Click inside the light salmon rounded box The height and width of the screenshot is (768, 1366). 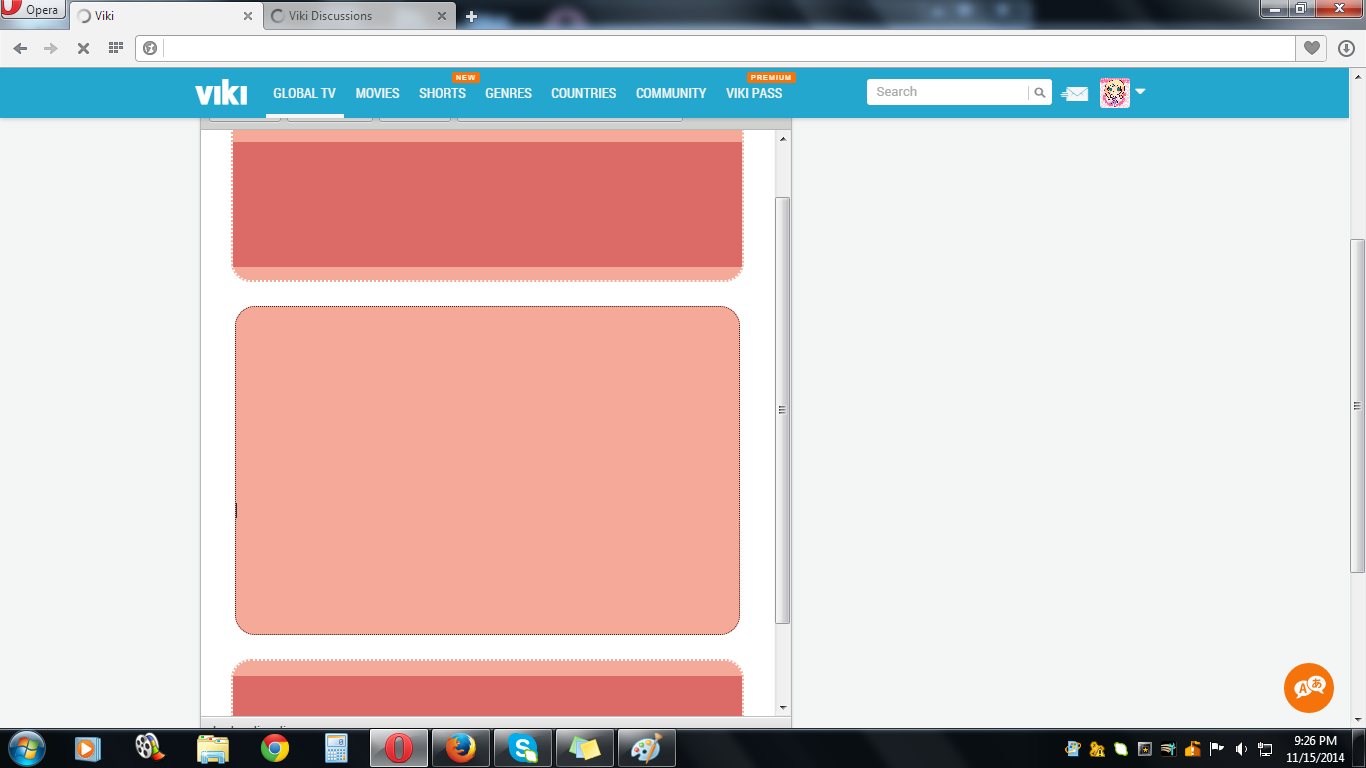[x=487, y=470]
